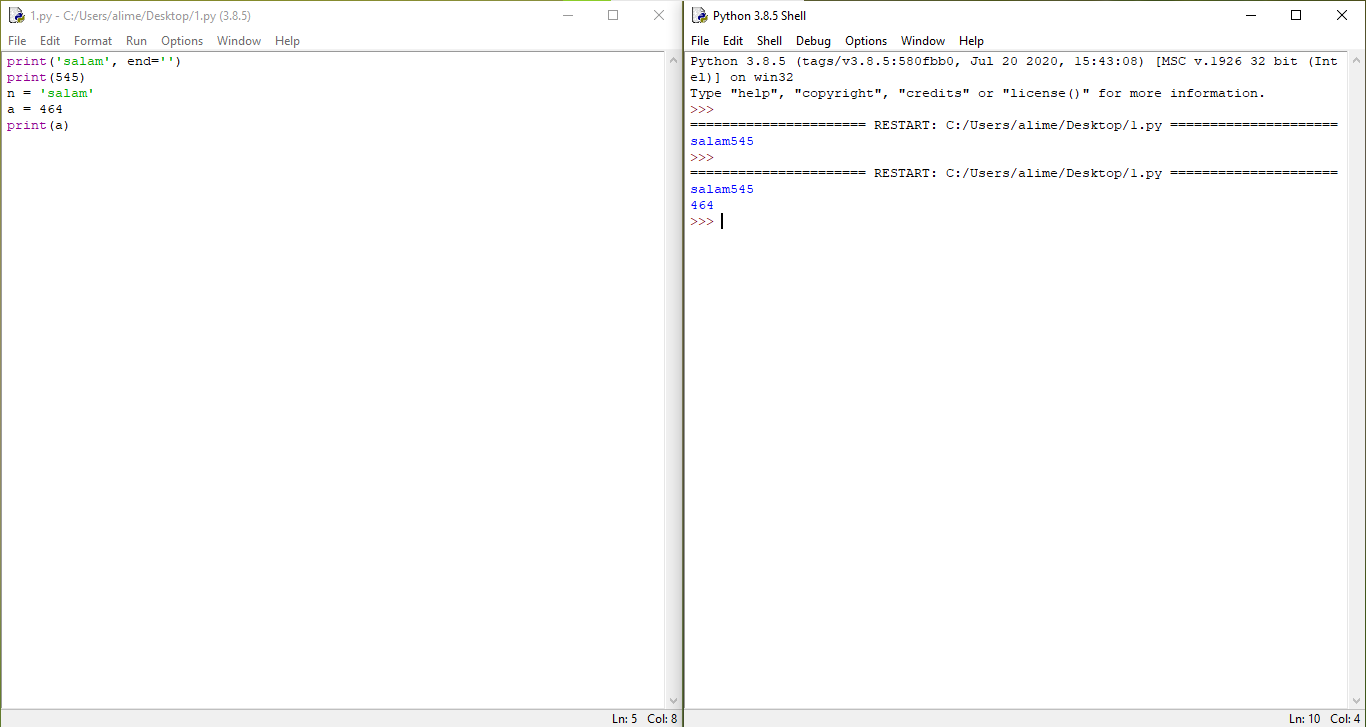Viewport: 1366px width, 727px height.
Task: Click second salam545 output in shell
Action: tap(722, 189)
